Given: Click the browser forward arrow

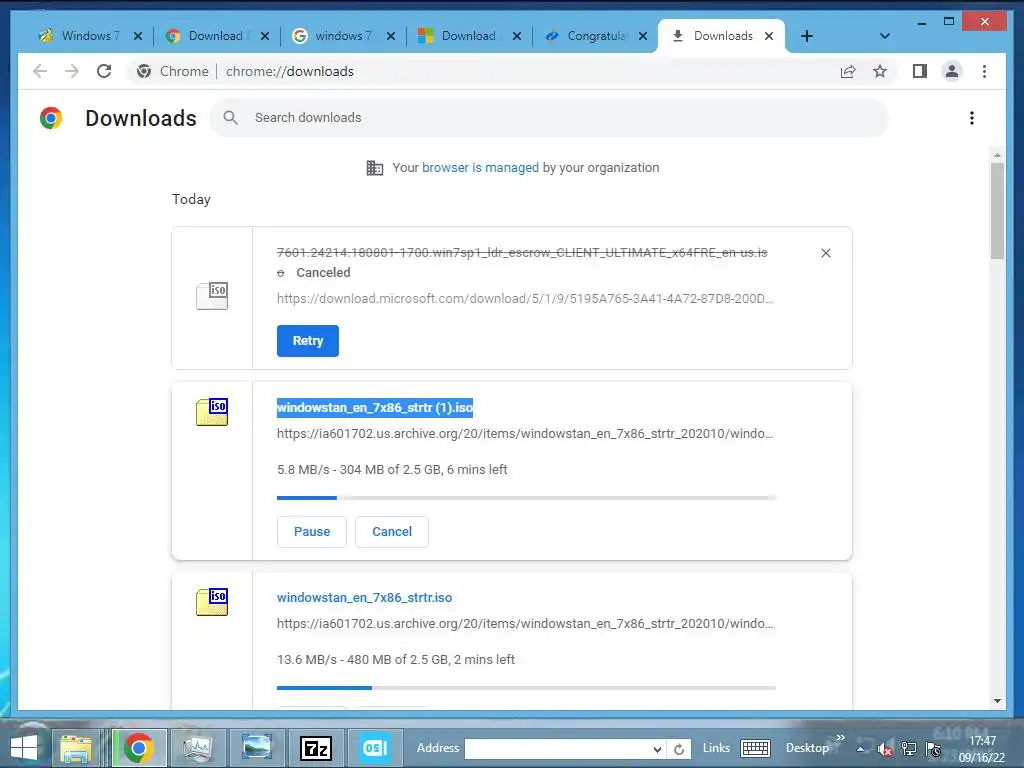Looking at the screenshot, I should tap(72, 71).
